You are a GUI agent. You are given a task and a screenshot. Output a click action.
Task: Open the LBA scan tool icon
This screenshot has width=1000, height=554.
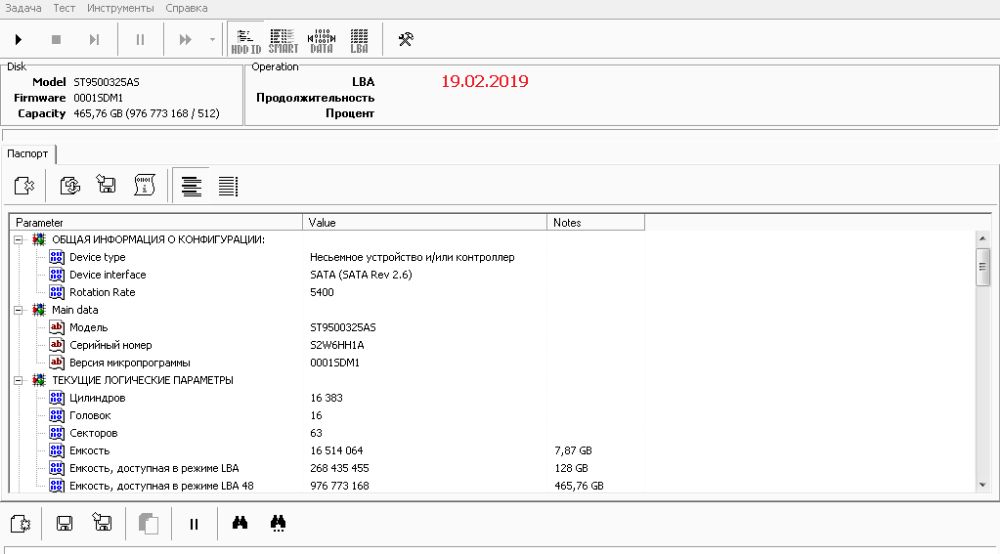click(x=359, y=41)
